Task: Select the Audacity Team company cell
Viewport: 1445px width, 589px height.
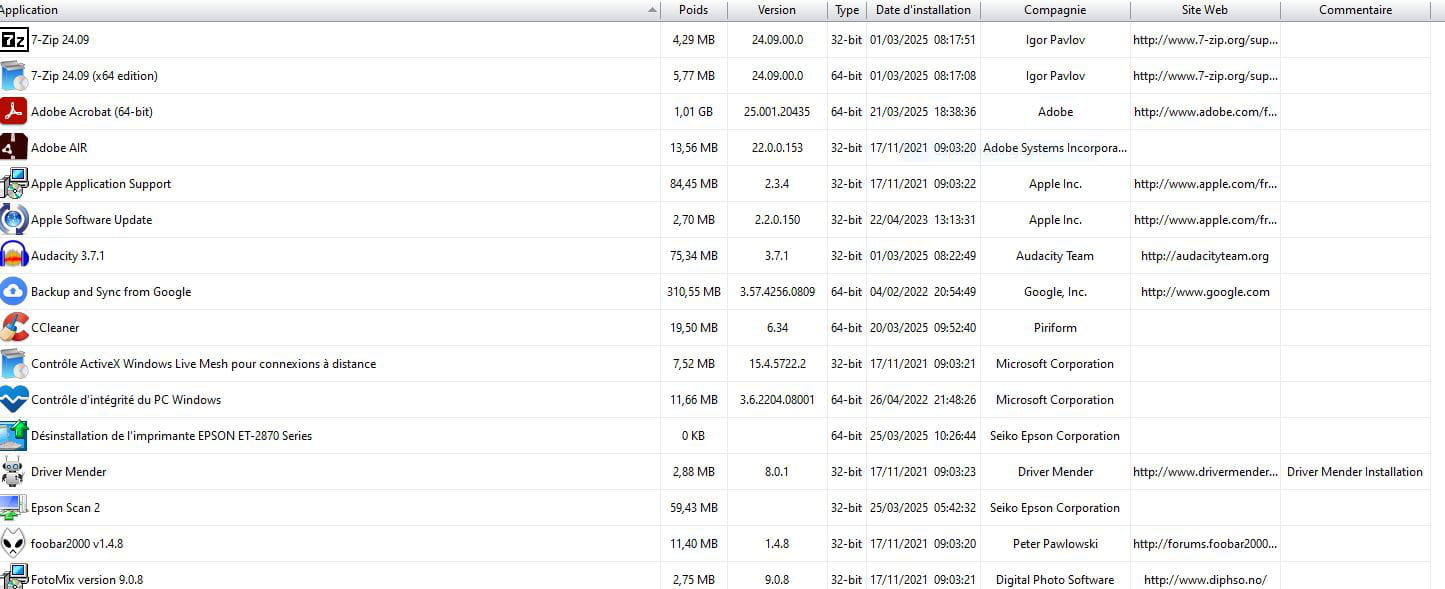Action: pyautogui.click(x=1055, y=256)
